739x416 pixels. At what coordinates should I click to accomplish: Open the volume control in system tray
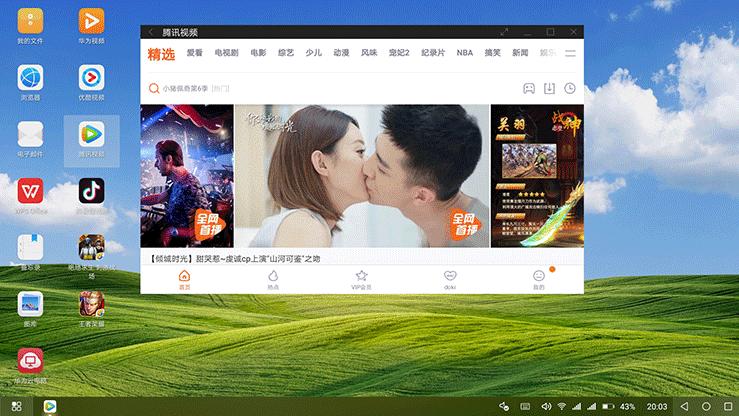[546, 406]
